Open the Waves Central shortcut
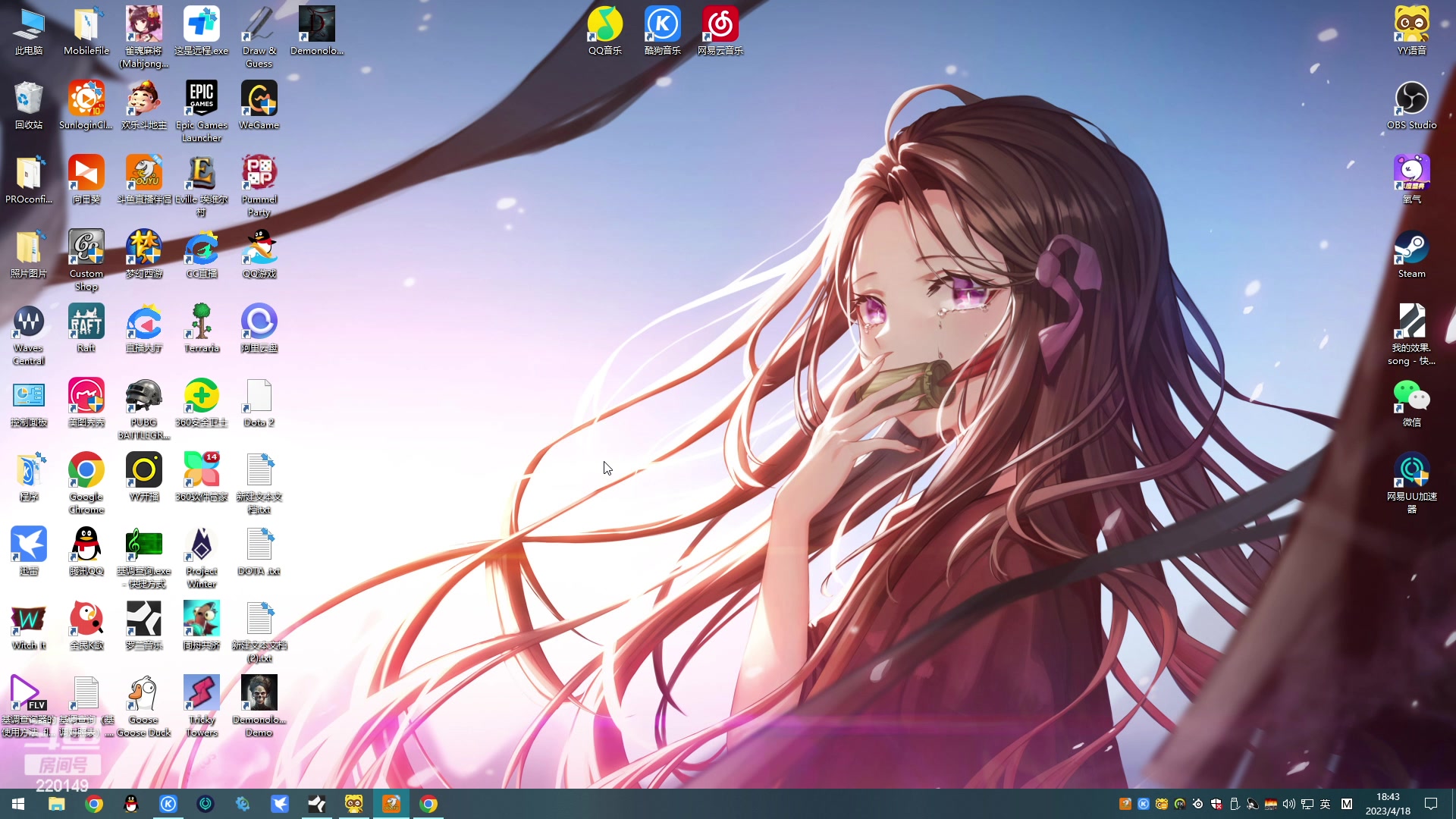 click(29, 334)
